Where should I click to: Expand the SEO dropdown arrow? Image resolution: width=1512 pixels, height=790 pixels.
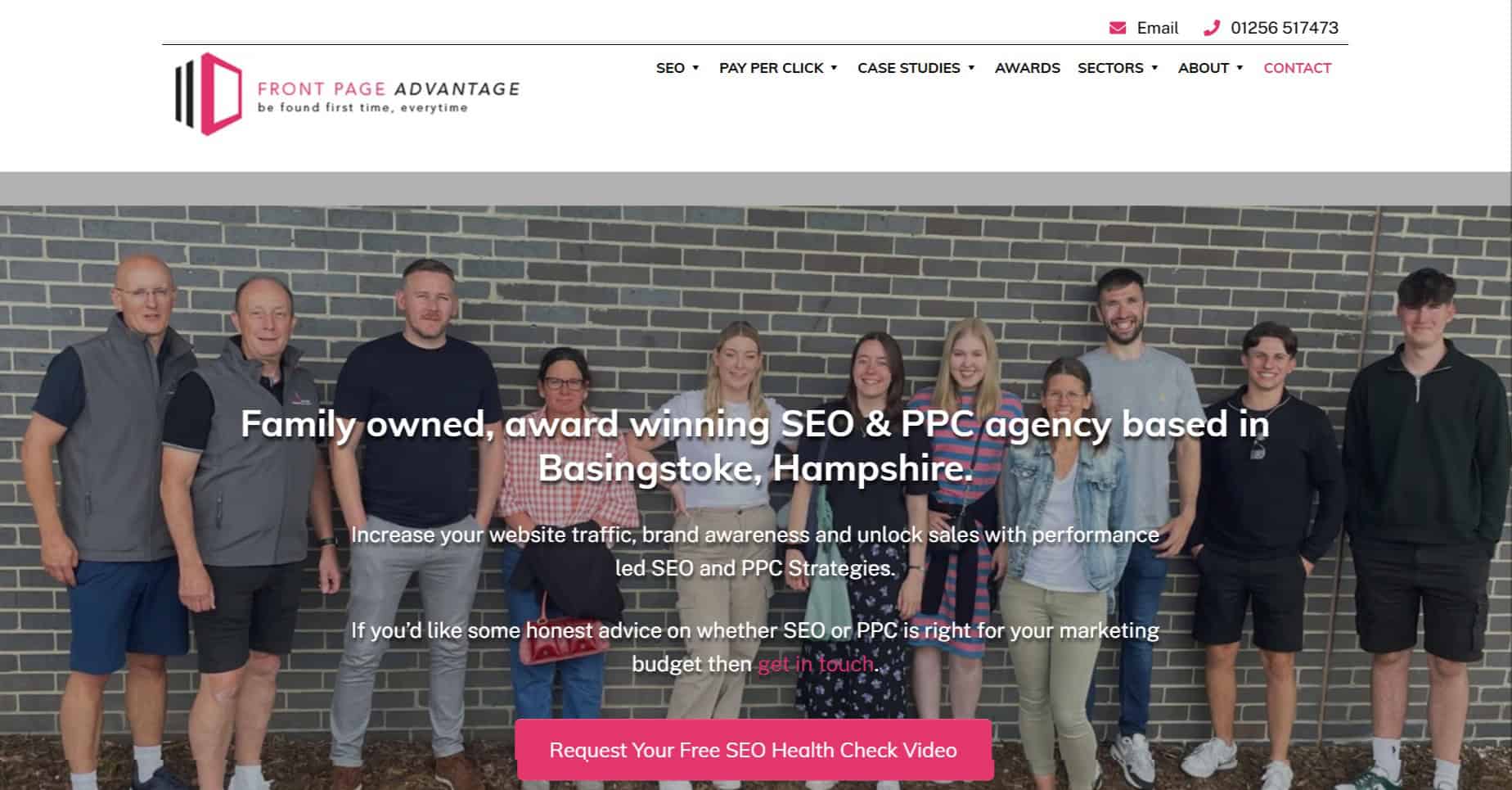click(695, 68)
